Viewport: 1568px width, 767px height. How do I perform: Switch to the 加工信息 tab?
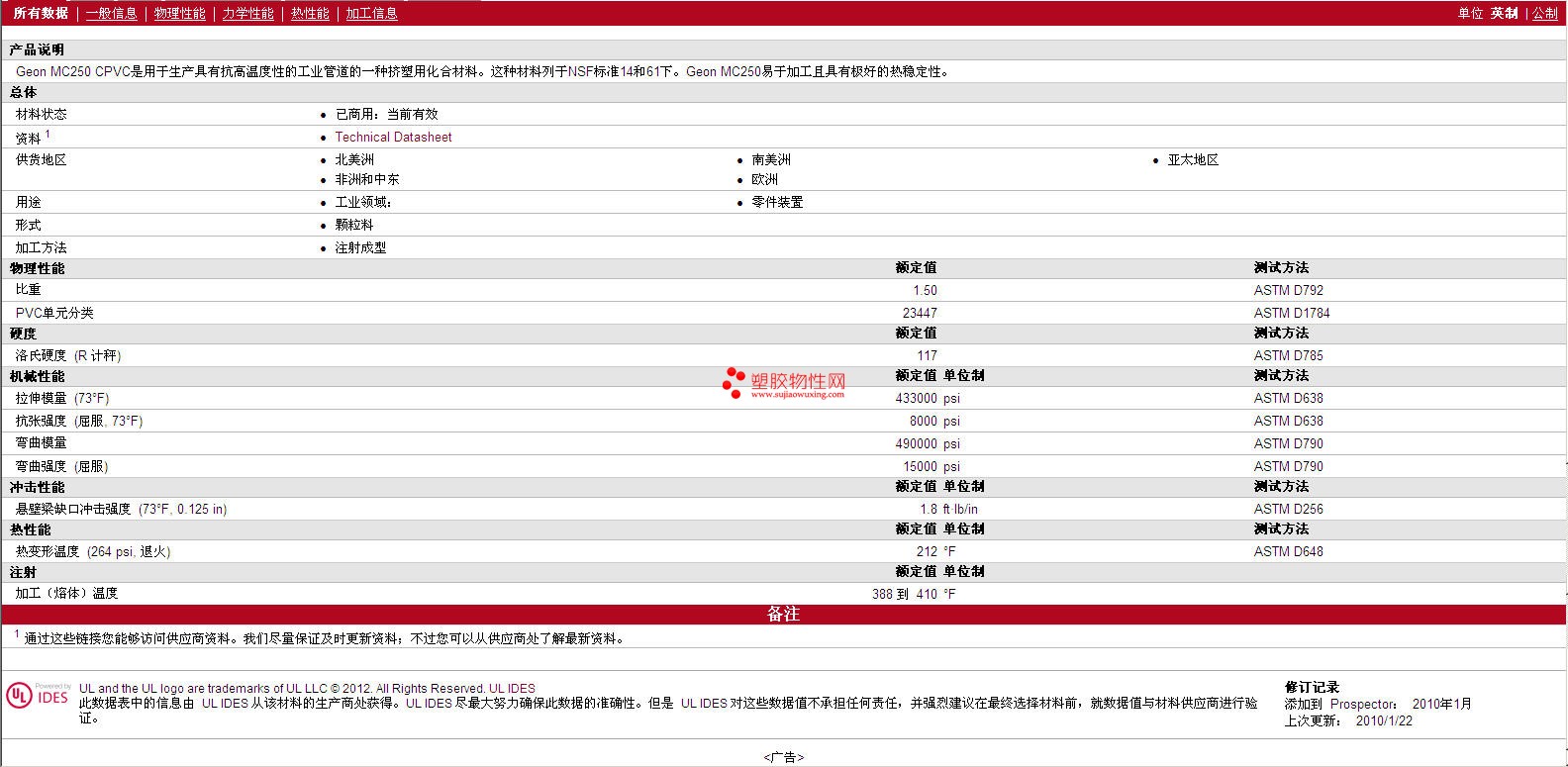click(x=371, y=13)
